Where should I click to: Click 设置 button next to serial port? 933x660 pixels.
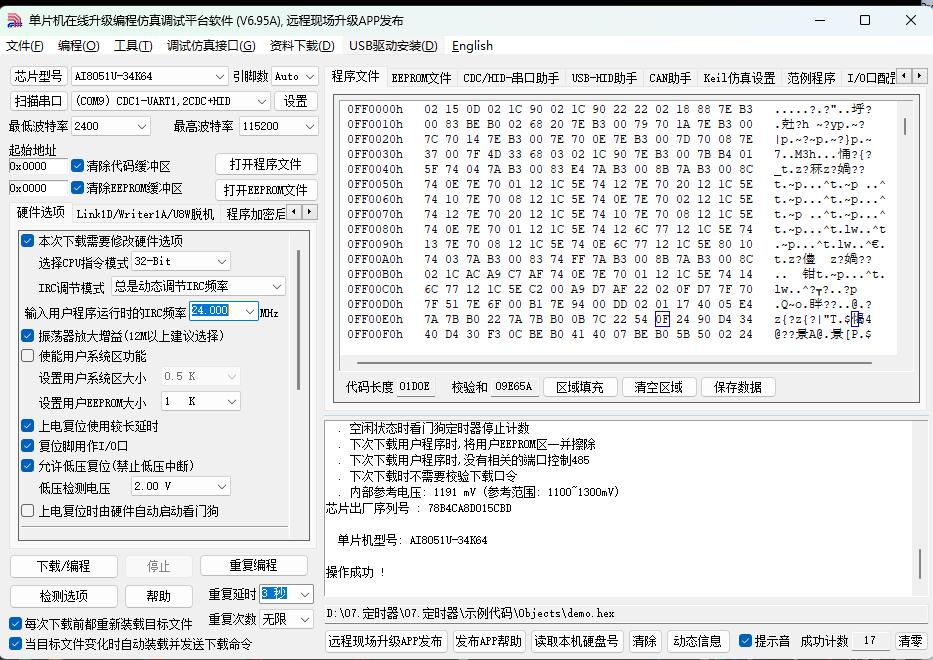(296, 101)
